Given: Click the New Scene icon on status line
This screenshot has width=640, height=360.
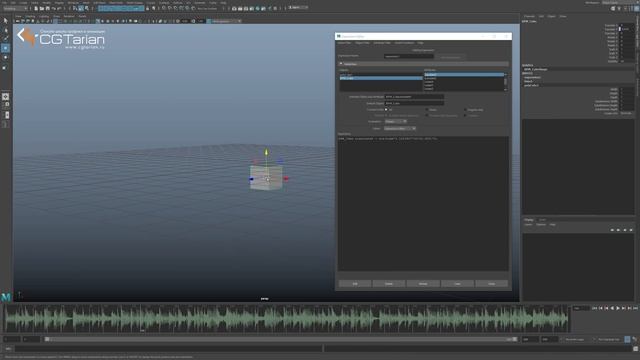Looking at the screenshot, I should coord(36,8).
